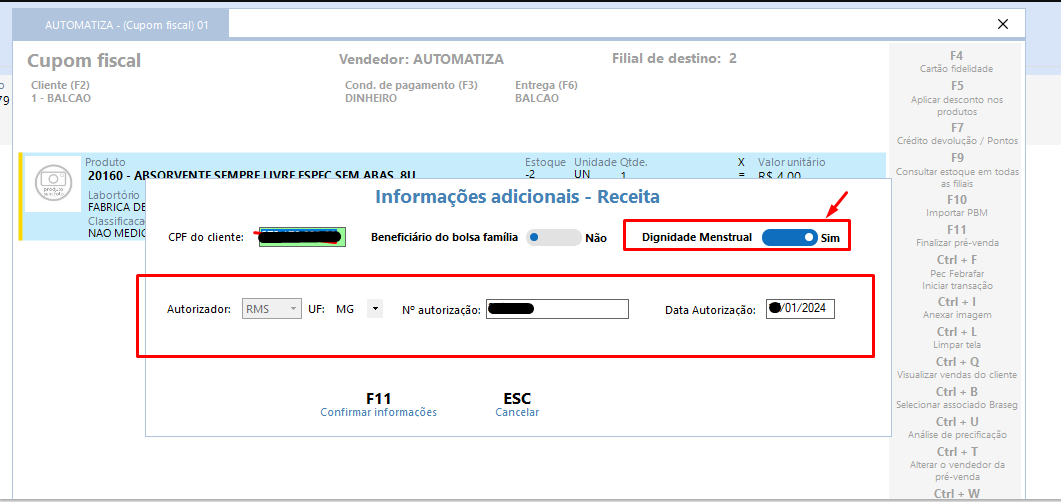Click Ctrl + L Limpar tela option
The width and height of the screenshot is (1061, 502).
pos(957,338)
